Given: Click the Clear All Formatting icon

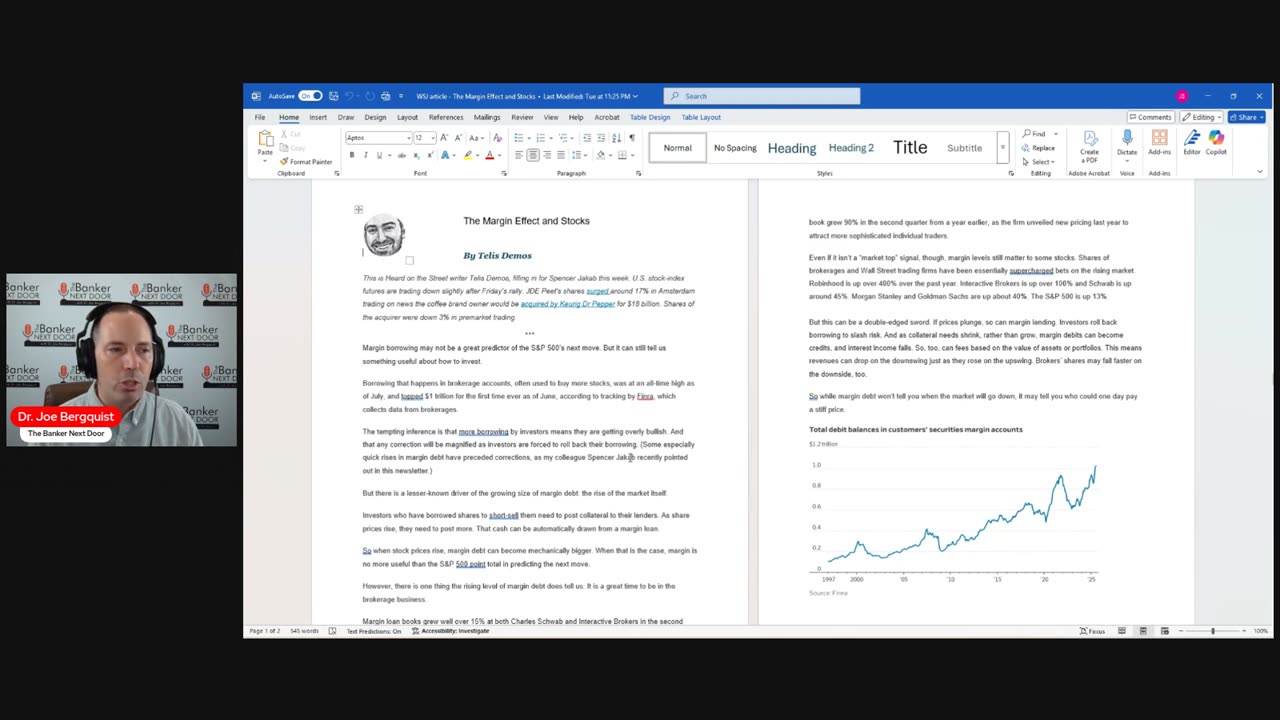Looking at the screenshot, I should pos(497,138).
